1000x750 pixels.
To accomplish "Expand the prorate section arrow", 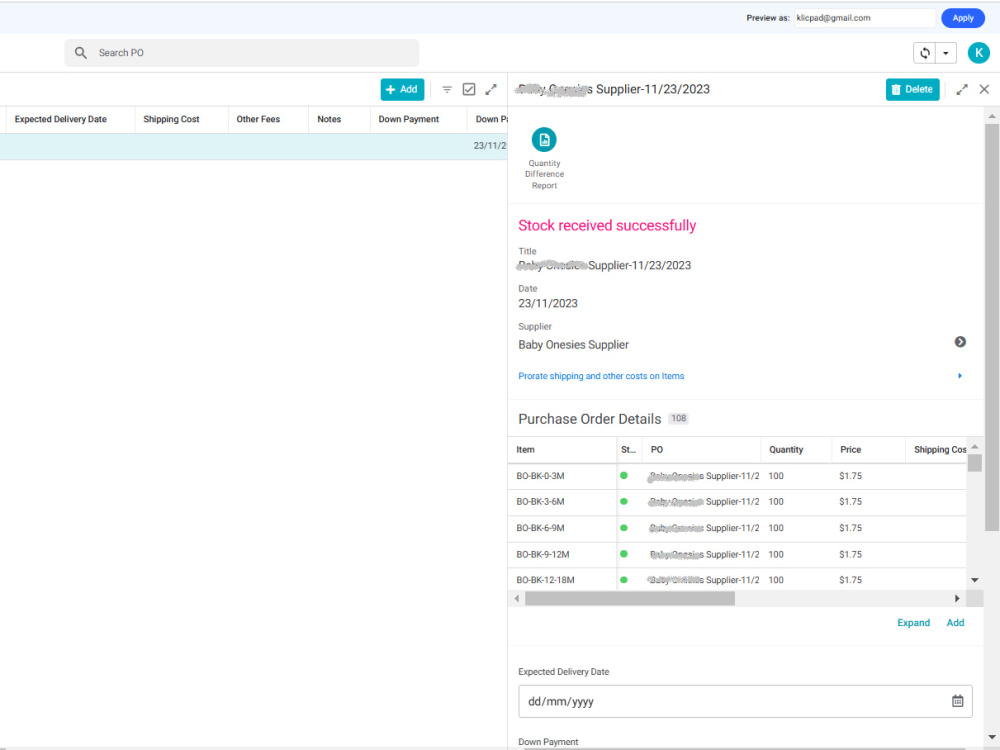I will pyautogui.click(x=960, y=376).
